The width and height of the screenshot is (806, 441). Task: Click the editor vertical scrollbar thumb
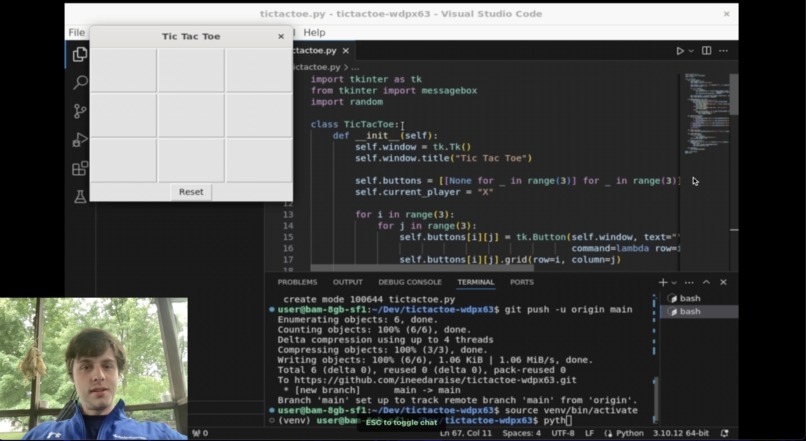tap(734, 95)
